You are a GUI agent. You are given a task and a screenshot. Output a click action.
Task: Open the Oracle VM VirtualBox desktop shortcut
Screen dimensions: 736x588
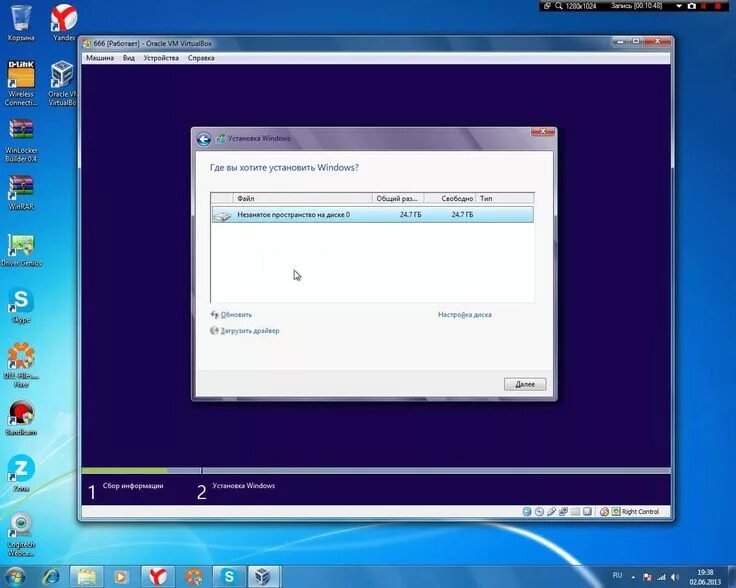(x=62, y=84)
